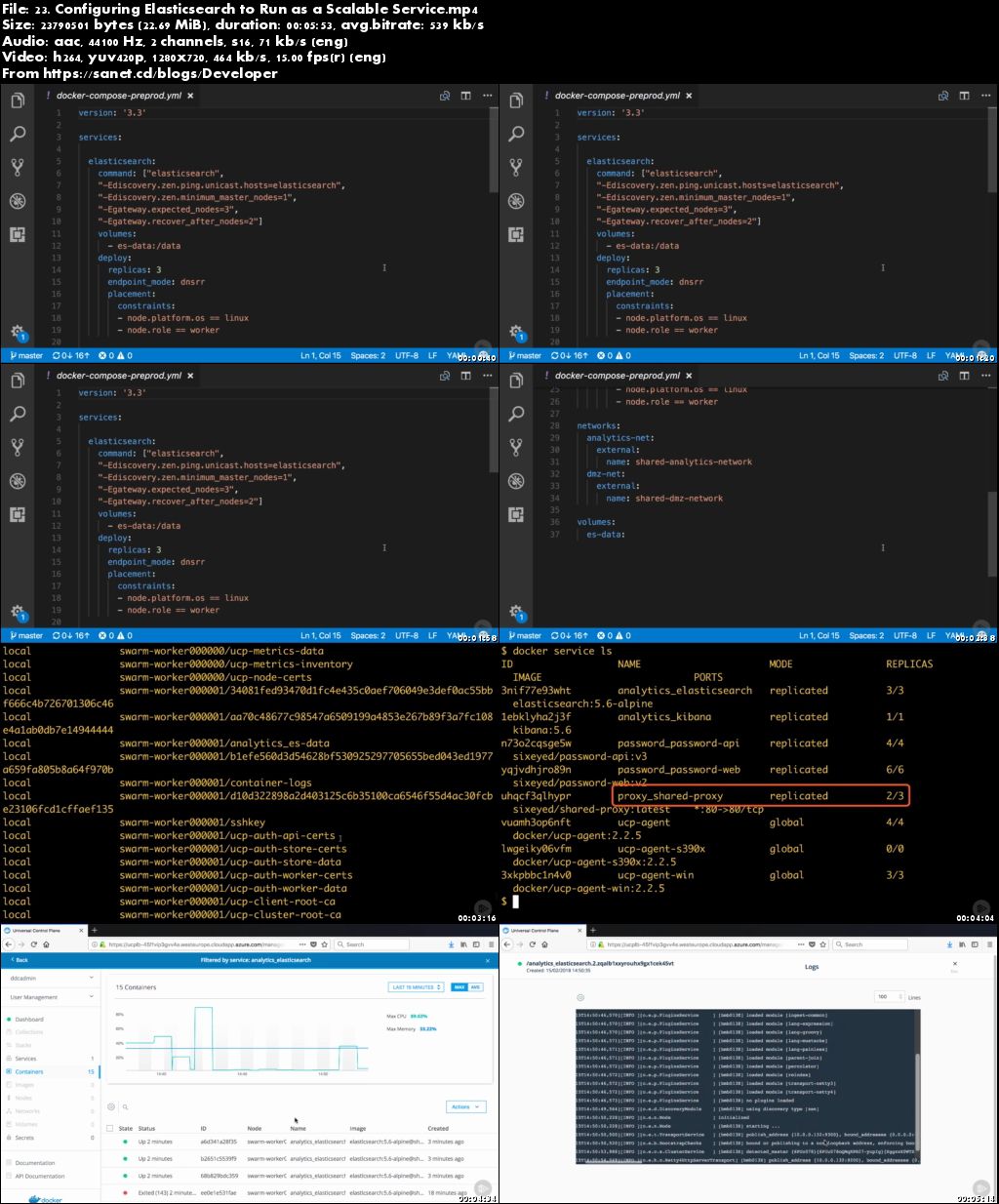
Task: Close docker-compose-preprod.yml tab in the 00:00:40 frame
Action: click(x=190, y=96)
